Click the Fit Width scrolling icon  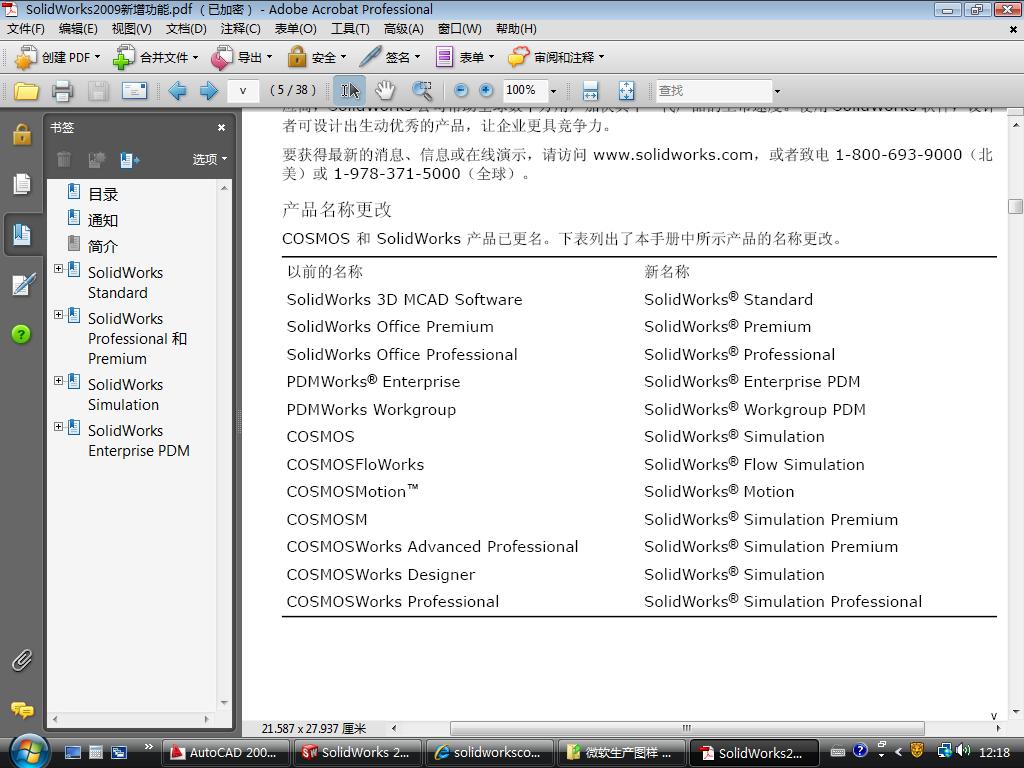(x=590, y=91)
